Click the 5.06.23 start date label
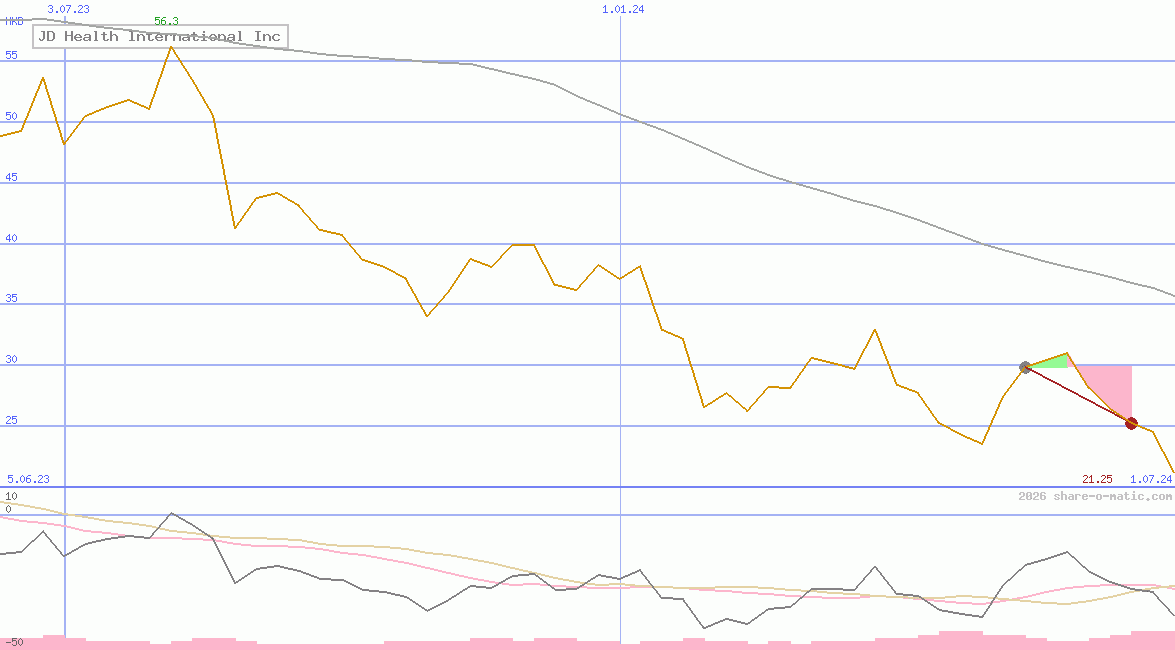 28,479
